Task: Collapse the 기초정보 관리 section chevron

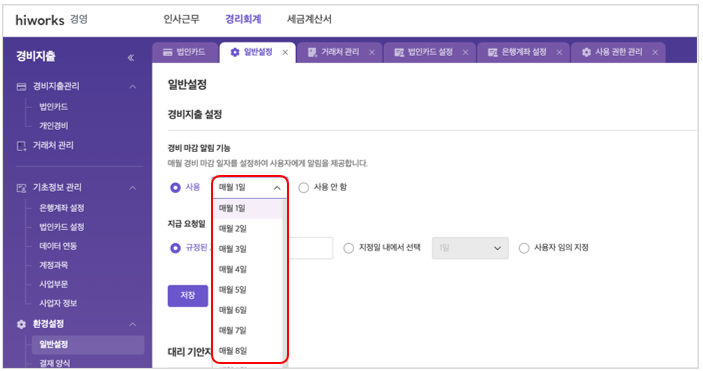Action: pos(133,188)
